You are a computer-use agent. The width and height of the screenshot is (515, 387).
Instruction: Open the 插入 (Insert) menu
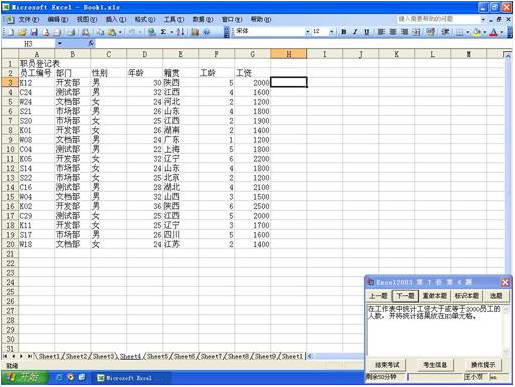tap(116, 19)
